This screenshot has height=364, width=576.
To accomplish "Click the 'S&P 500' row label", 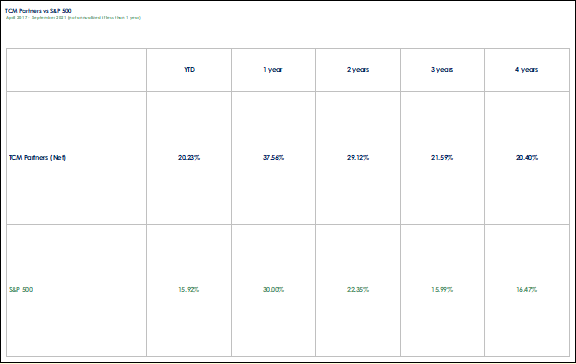I will pyautogui.click(x=21, y=289).
